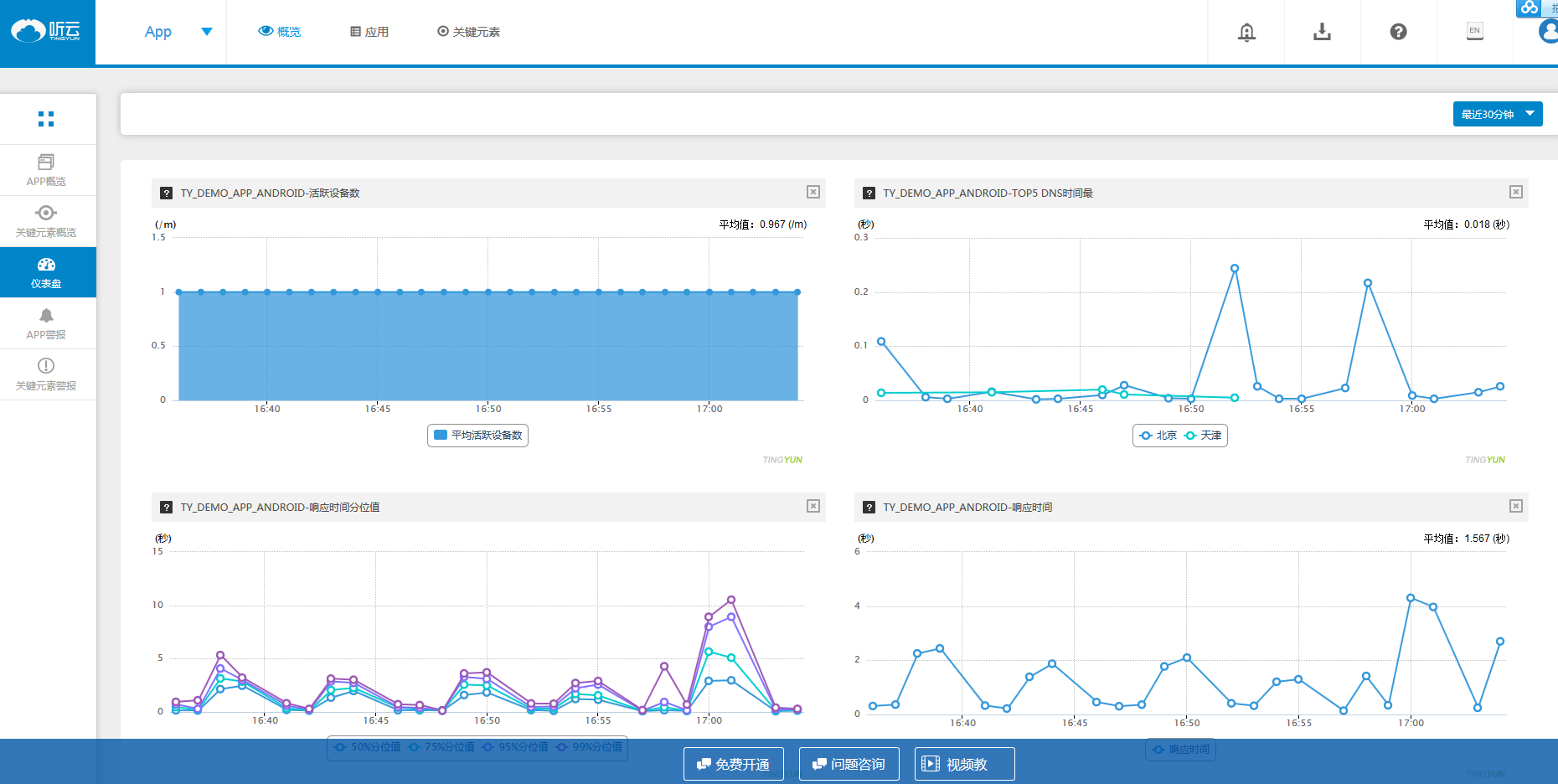Switch language with the EN icon
This screenshot has width=1558, height=784.
click(1474, 31)
